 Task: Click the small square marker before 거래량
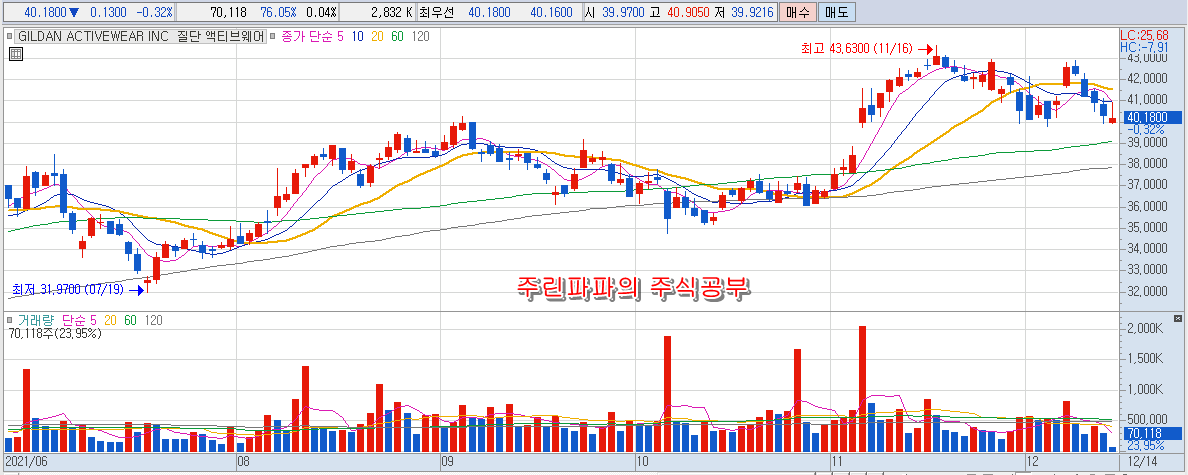(9, 320)
